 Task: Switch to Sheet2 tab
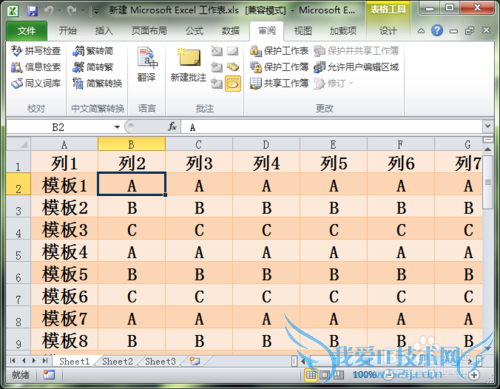click(117, 361)
